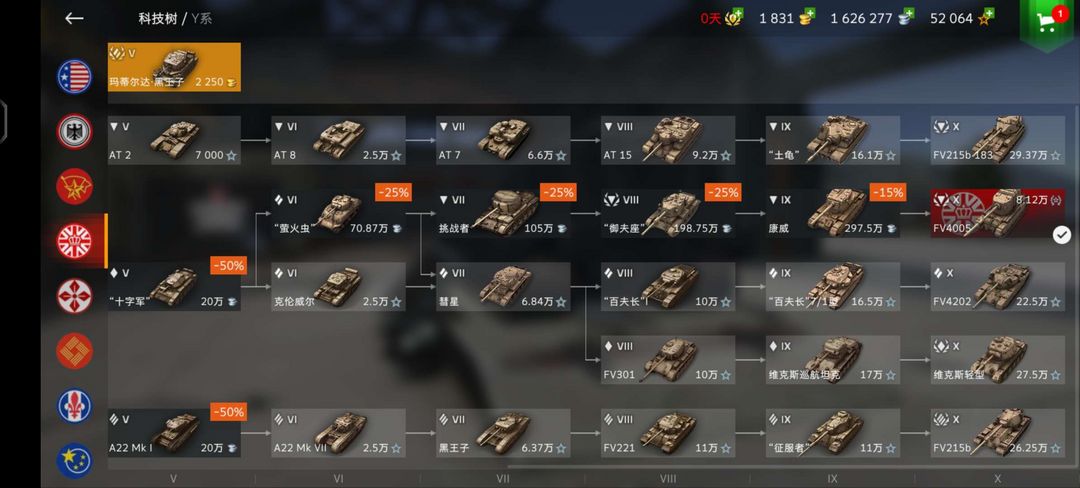Select the AT 2 tank node
This screenshot has width=1080, height=488.
[x=174, y=140]
